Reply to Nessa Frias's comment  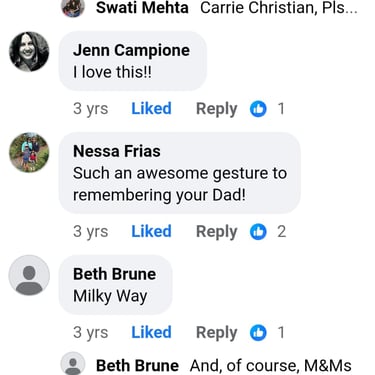pyautogui.click(x=217, y=232)
